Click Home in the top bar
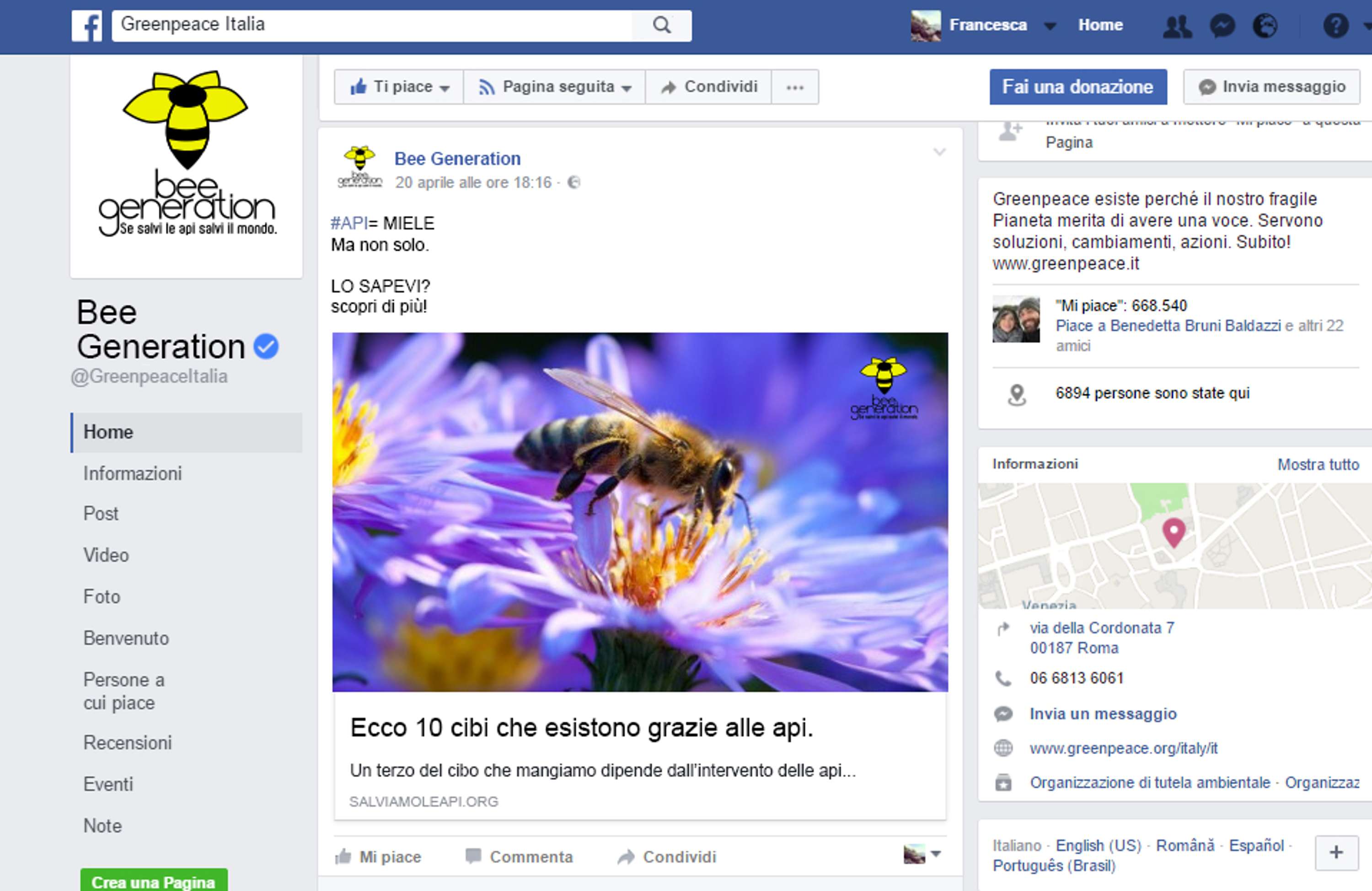Screen dimensions: 1372x891 click(x=1100, y=25)
